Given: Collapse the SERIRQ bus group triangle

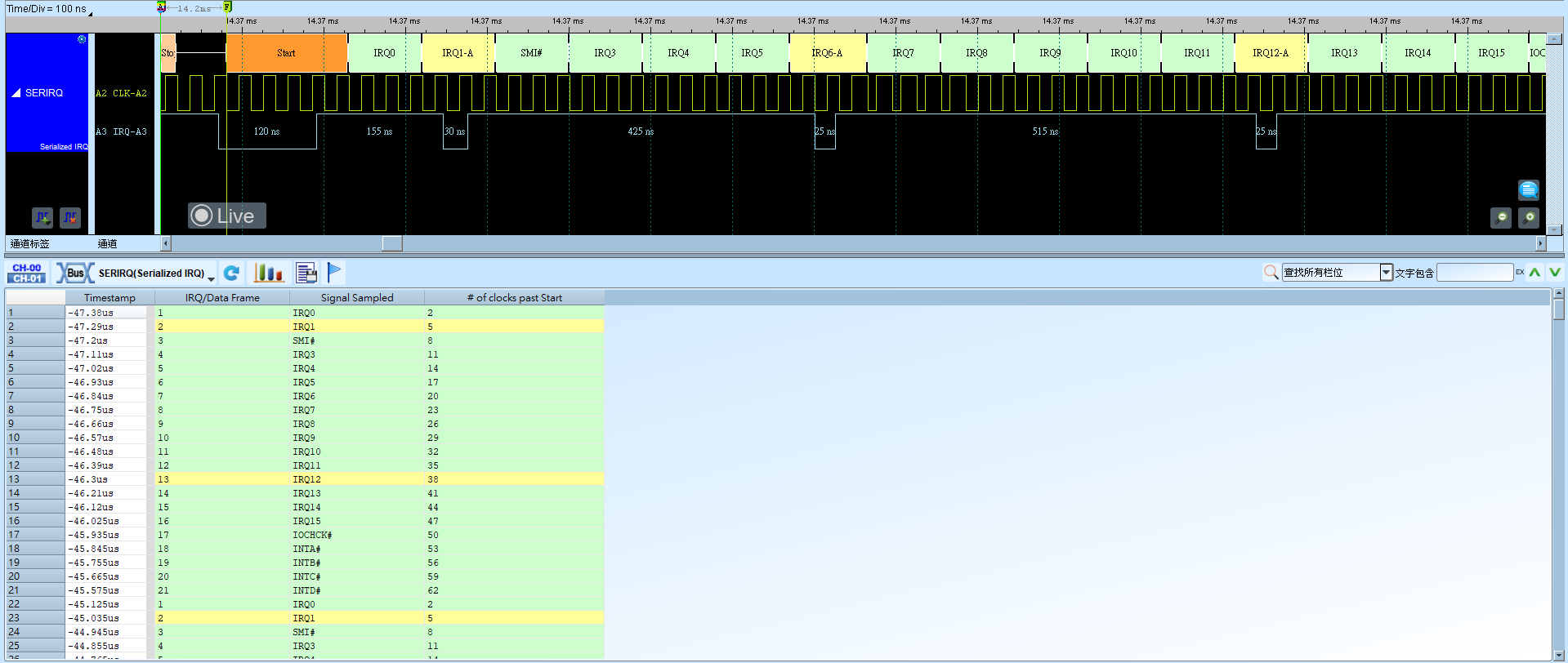Looking at the screenshot, I should [x=16, y=93].
